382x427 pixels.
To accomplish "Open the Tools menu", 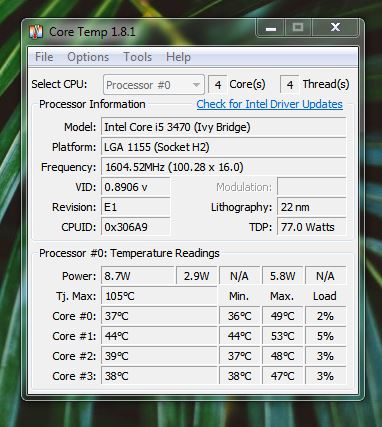I will click(137, 57).
